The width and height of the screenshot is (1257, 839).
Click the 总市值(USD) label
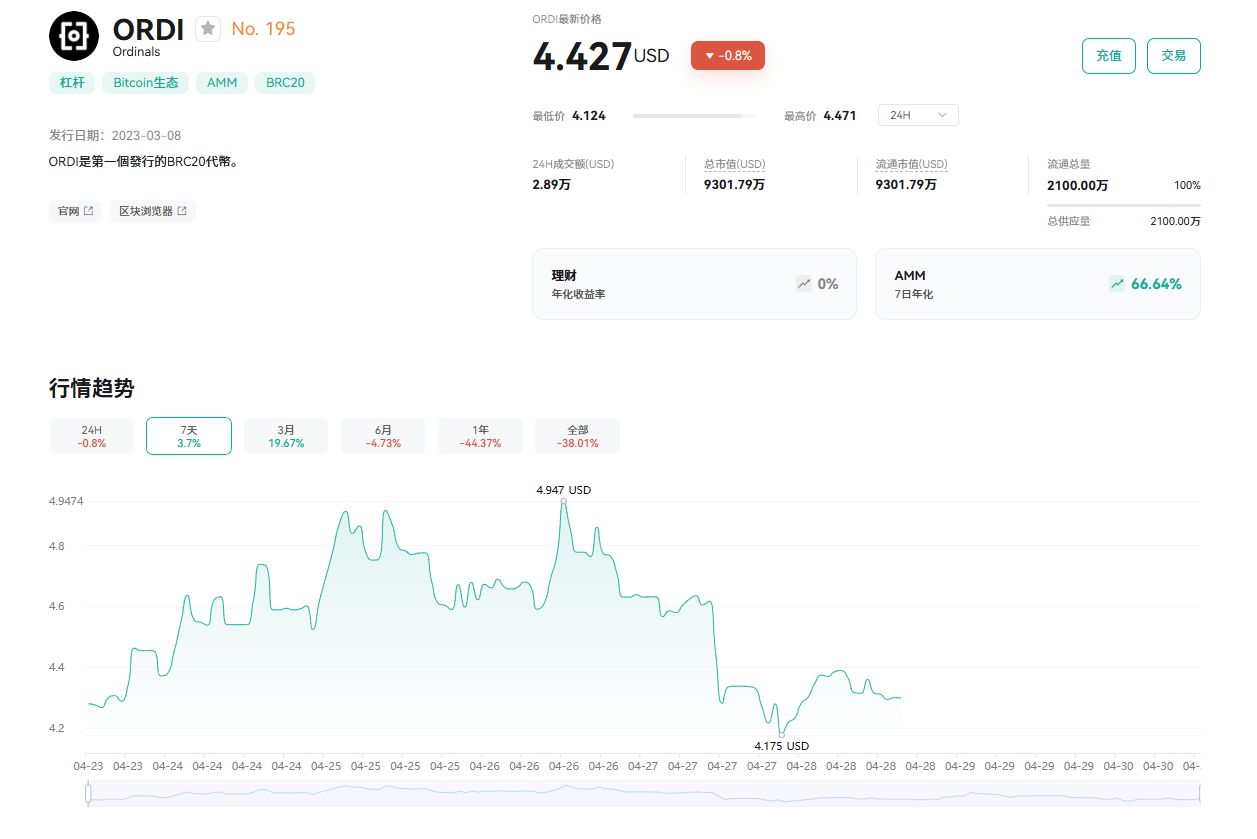pyautogui.click(x=734, y=164)
